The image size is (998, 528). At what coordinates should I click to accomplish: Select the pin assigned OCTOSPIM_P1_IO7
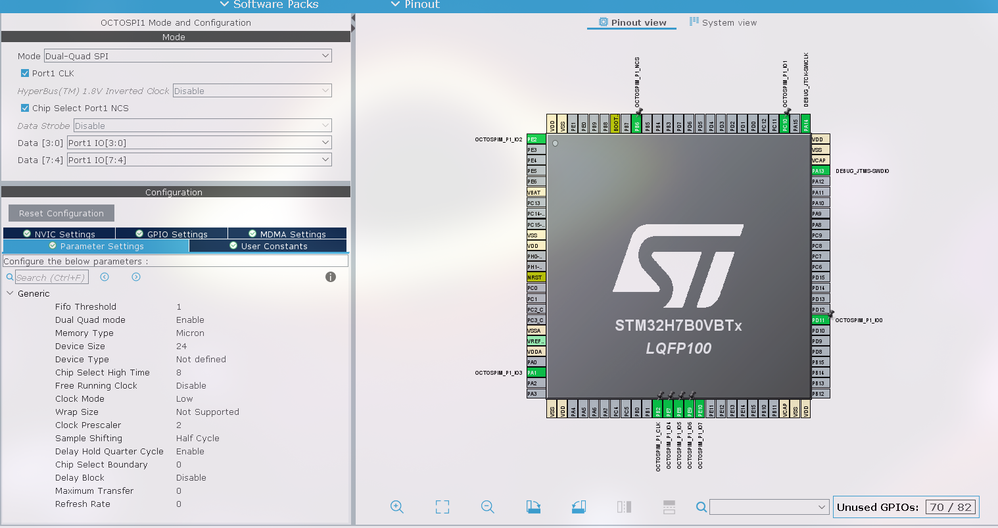700,408
